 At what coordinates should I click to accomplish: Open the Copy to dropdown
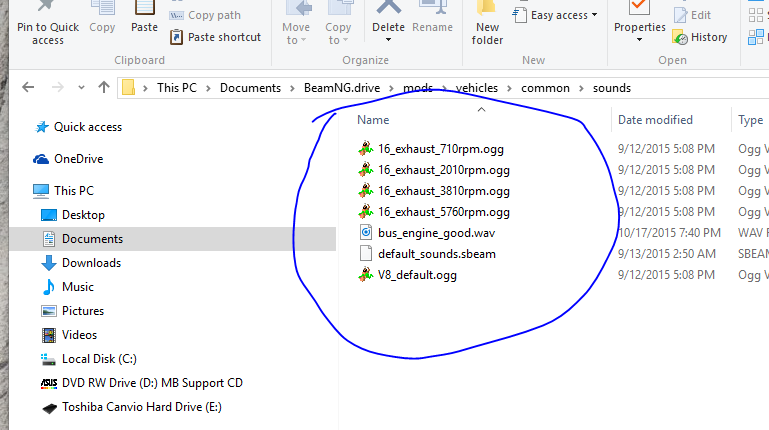[x=338, y=24]
